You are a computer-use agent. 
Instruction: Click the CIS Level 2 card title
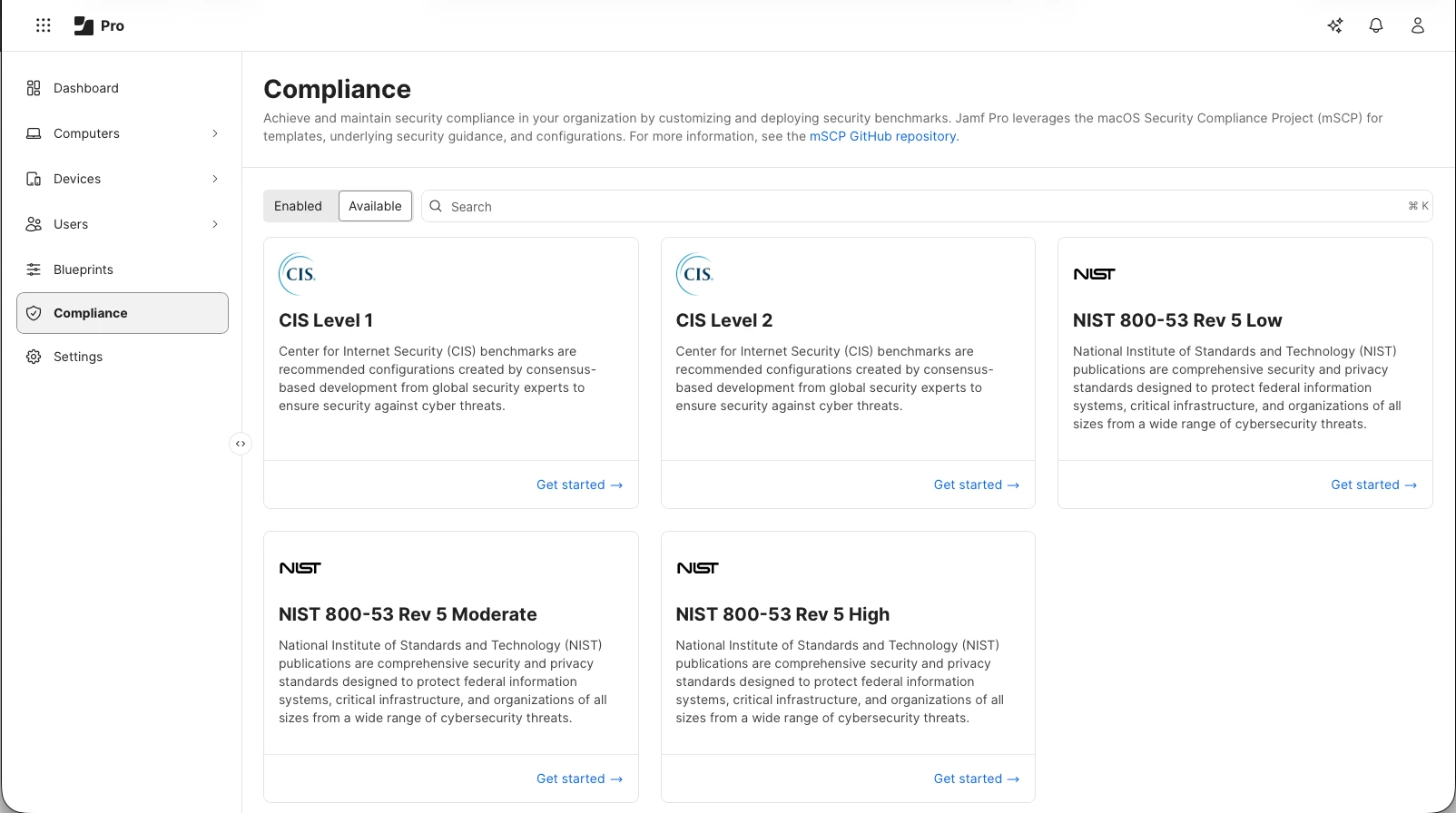pyautogui.click(x=724, y=320)
